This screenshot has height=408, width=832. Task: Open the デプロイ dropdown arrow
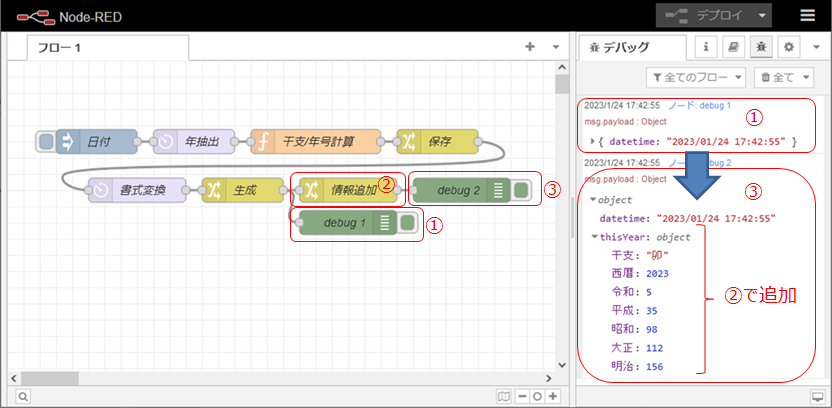pos(763,16)
